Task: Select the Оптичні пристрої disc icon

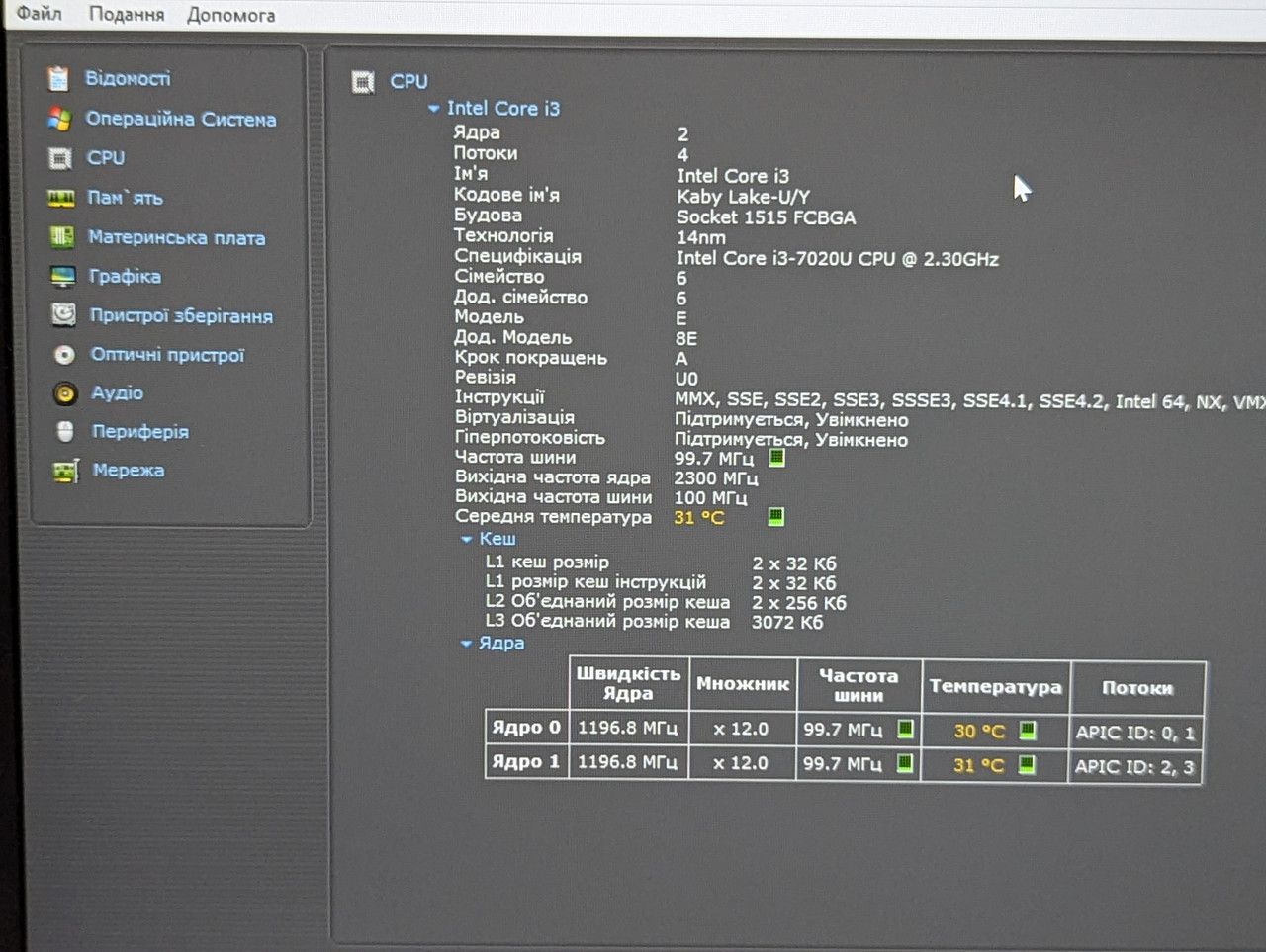Action: (x=64, y=355)
